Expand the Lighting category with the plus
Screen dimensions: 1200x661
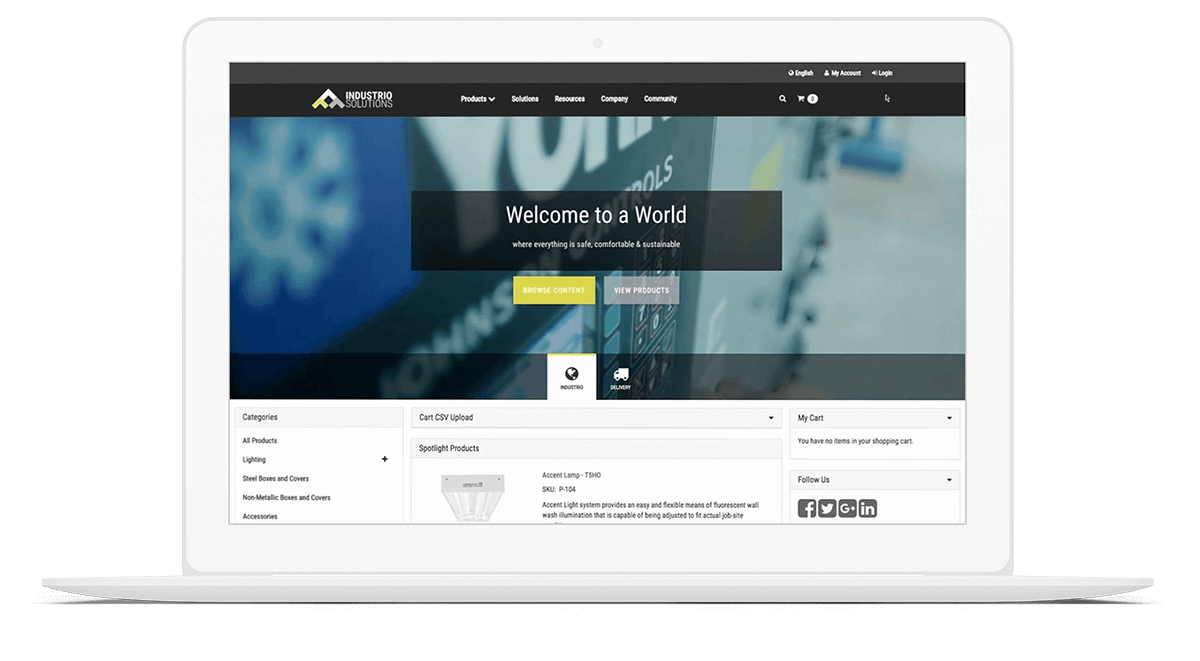coord(385,459)
